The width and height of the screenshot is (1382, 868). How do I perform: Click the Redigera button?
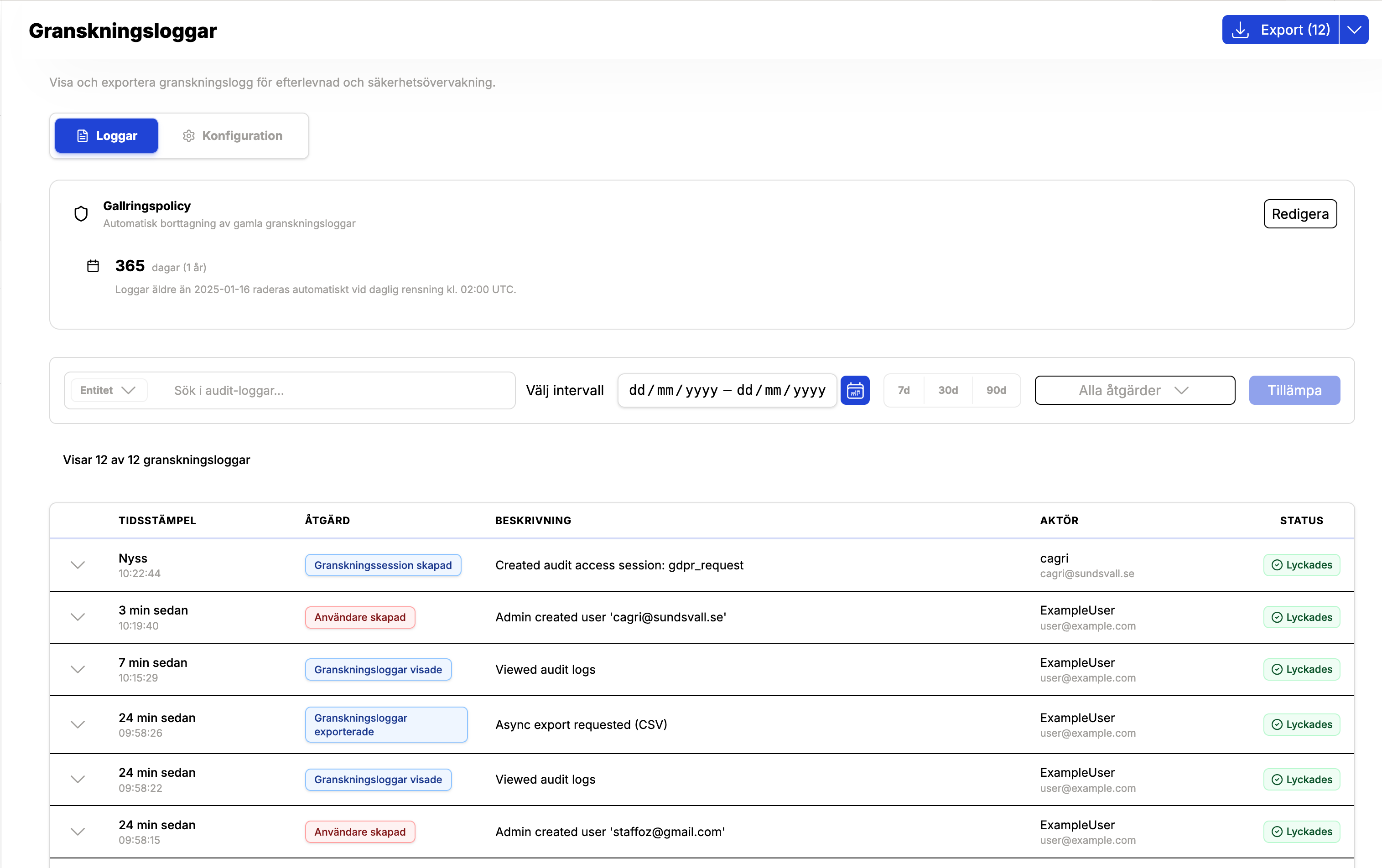tap(1299, 214)
